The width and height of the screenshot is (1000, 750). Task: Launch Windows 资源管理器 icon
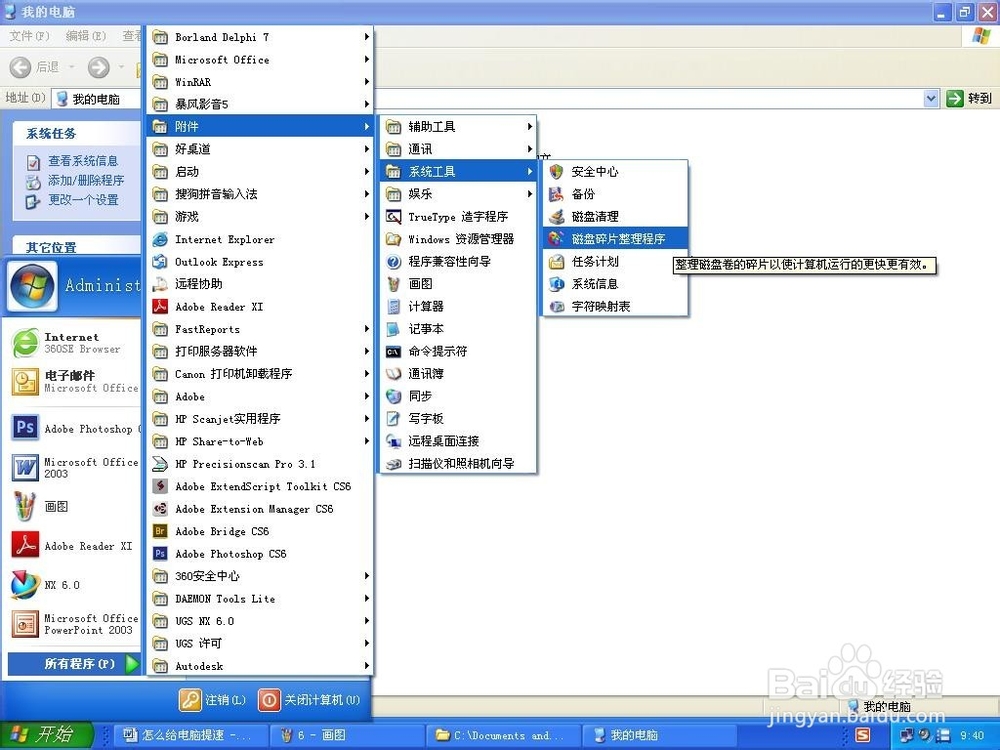pos(393,239)
